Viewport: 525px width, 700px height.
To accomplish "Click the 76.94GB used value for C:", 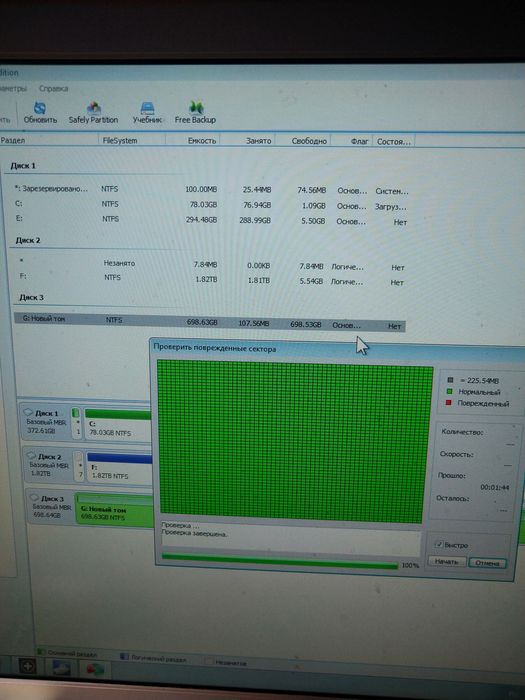I will pos(257,205).
